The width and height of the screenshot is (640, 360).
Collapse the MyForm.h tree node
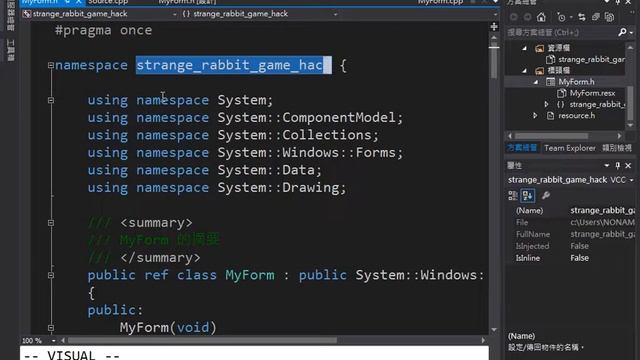tap(536, 82)
